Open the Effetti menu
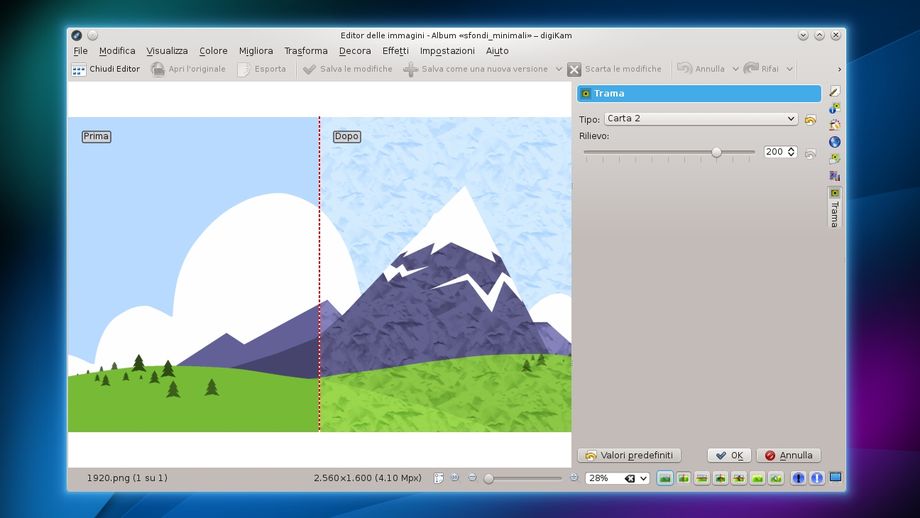The height and width of the screenshot is (518, 920). (395, 51)
